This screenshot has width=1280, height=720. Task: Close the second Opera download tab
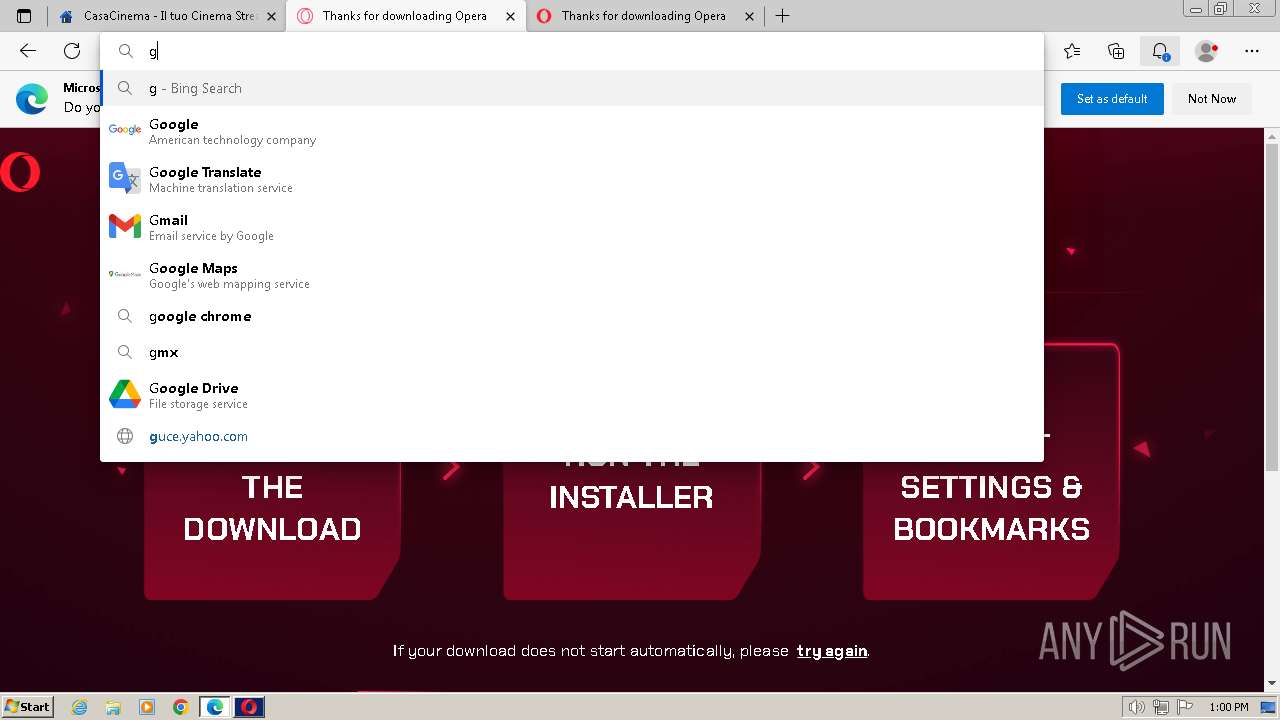coord(750,16)
